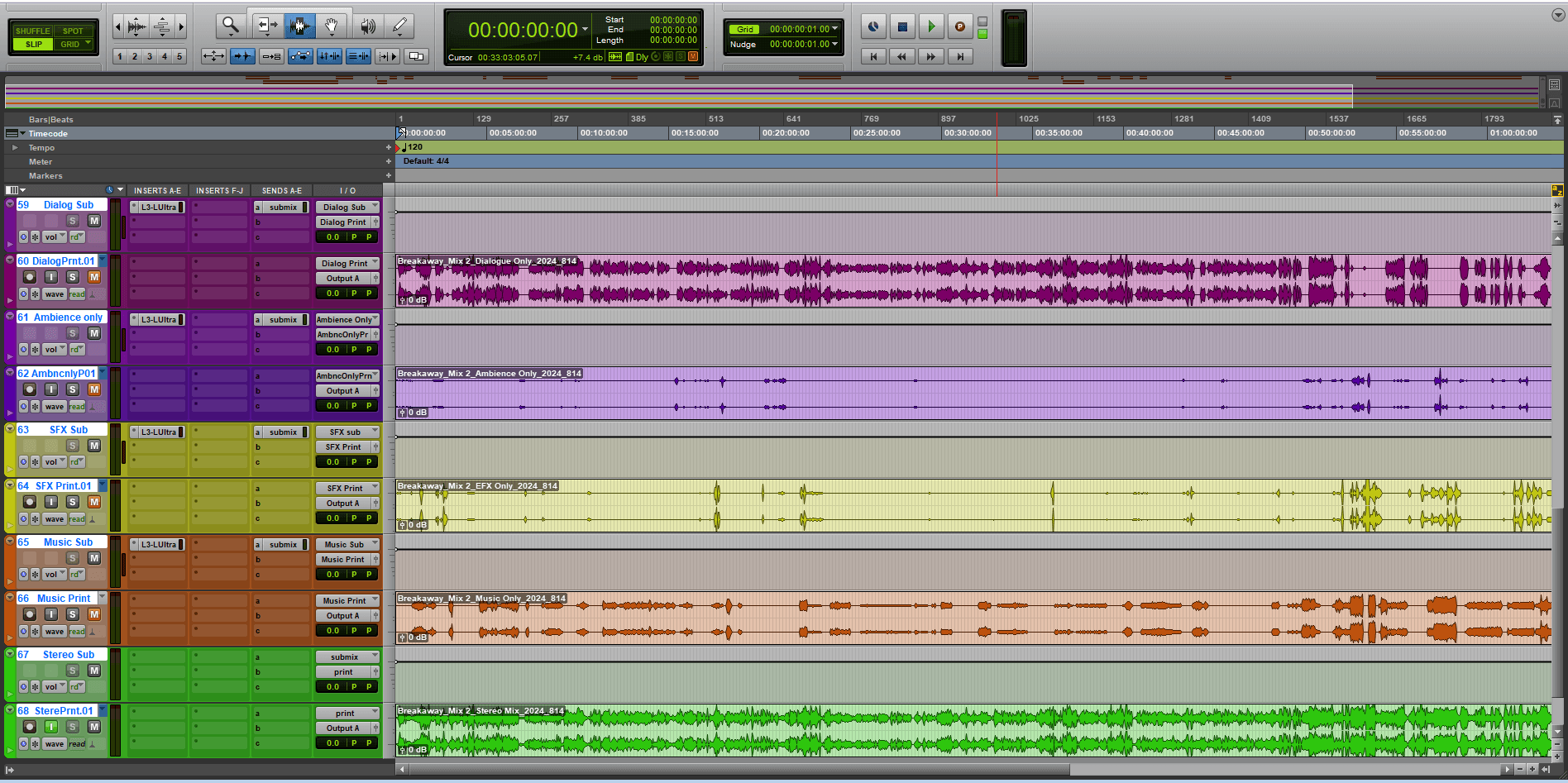This screenshot has width=1568, height=783.
Task: Select the Grabber hand tool
Action: [x=331, y=26]
